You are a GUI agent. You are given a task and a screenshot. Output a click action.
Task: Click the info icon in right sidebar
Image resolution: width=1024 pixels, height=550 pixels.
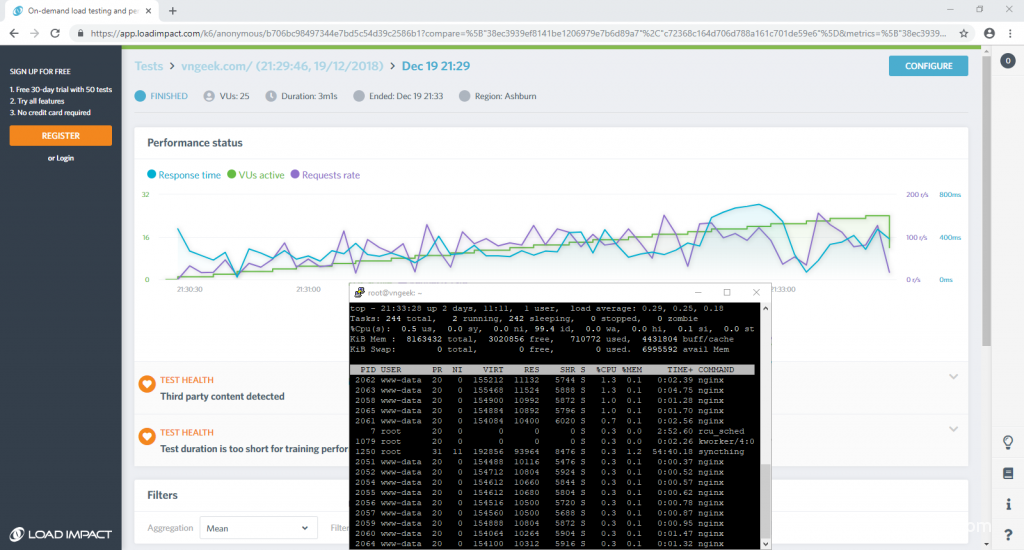1008,504
